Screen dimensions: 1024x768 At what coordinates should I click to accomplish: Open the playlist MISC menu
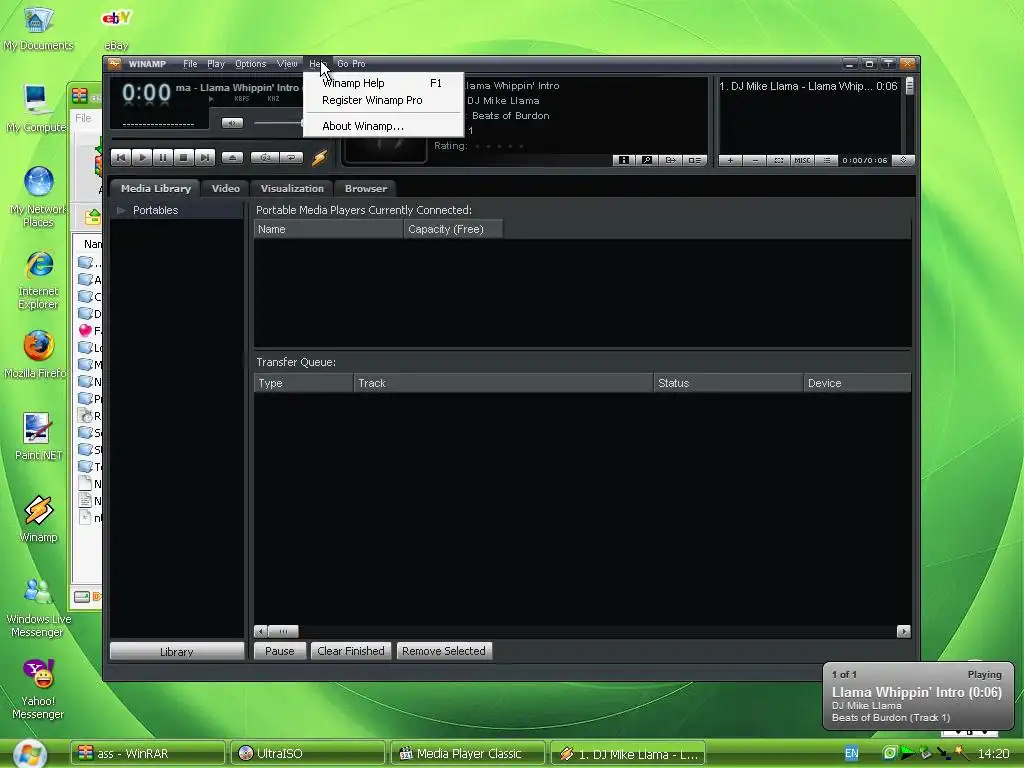pyautogui.click(x=803, y=160)
